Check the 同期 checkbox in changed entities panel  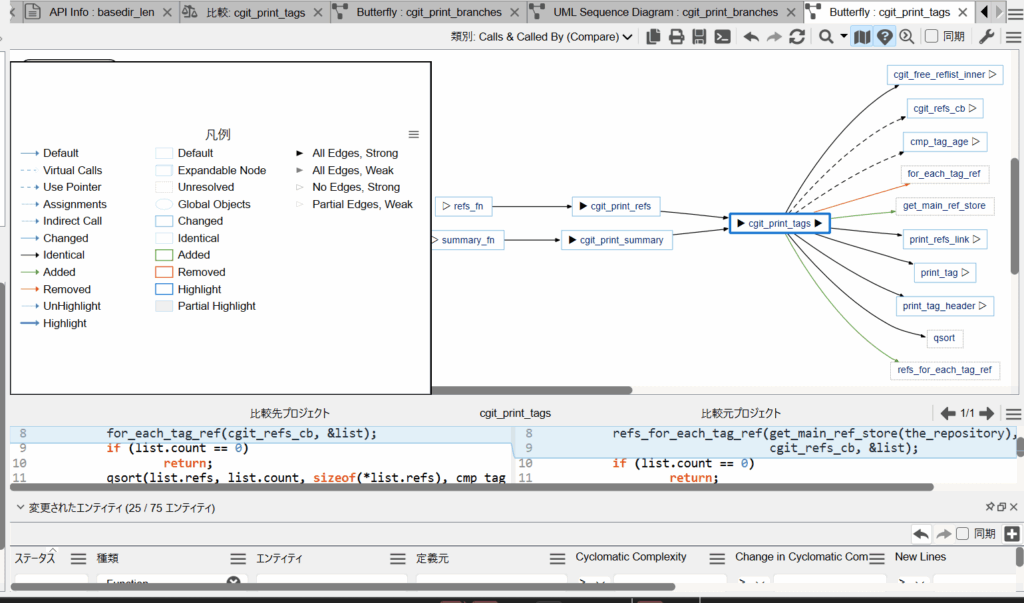(962, 534)
